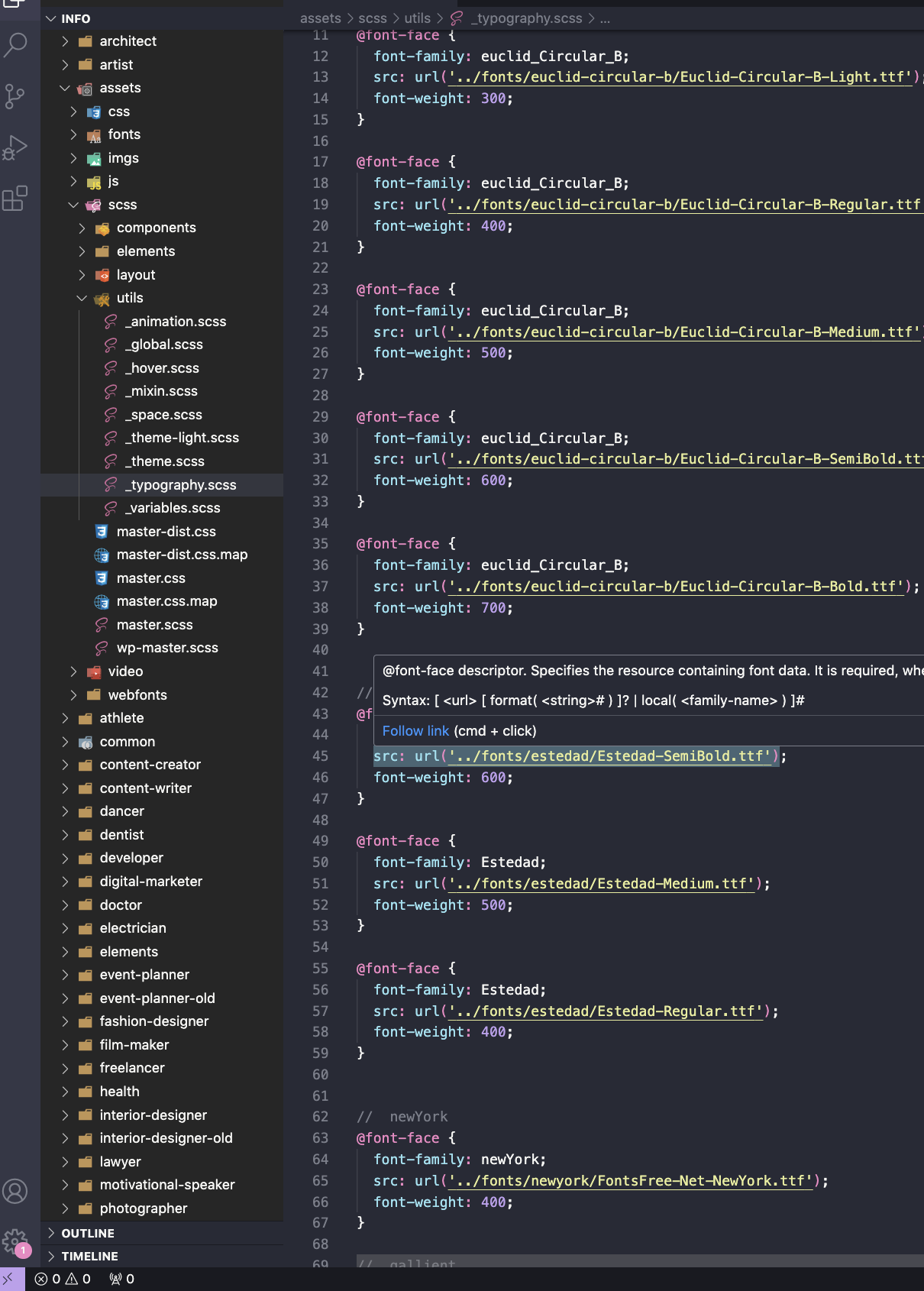Viewport: 924px width, 1291px height.
Task: Click the scss breadcrumb segment
Action: click(373, 18)
